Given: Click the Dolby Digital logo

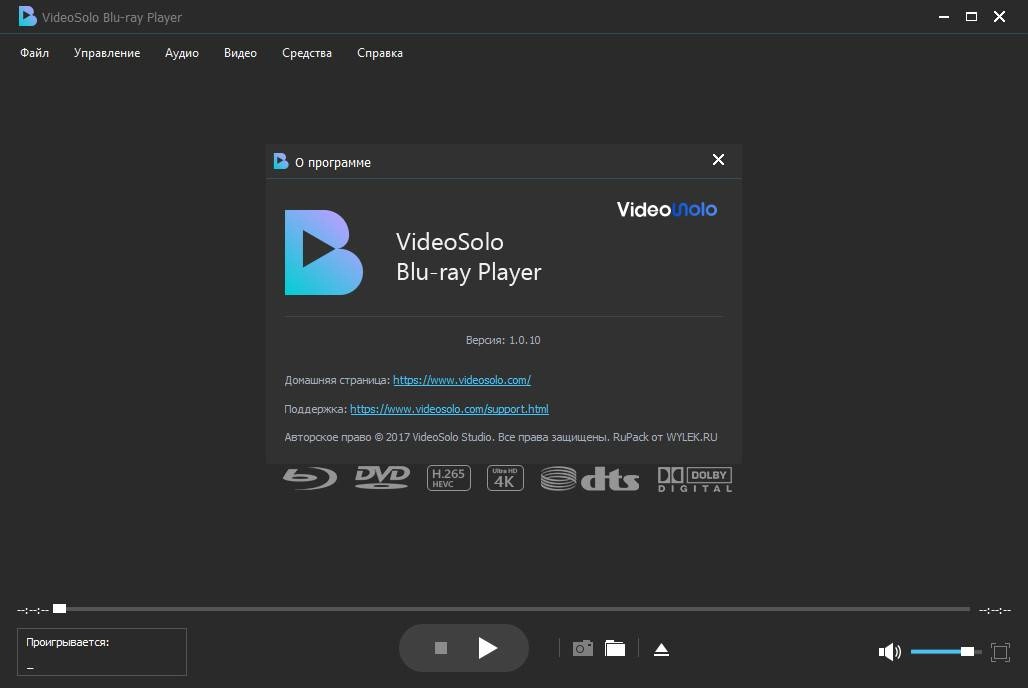Looking at the screenshot, I should pyautogui.click(x=695, y=479).
